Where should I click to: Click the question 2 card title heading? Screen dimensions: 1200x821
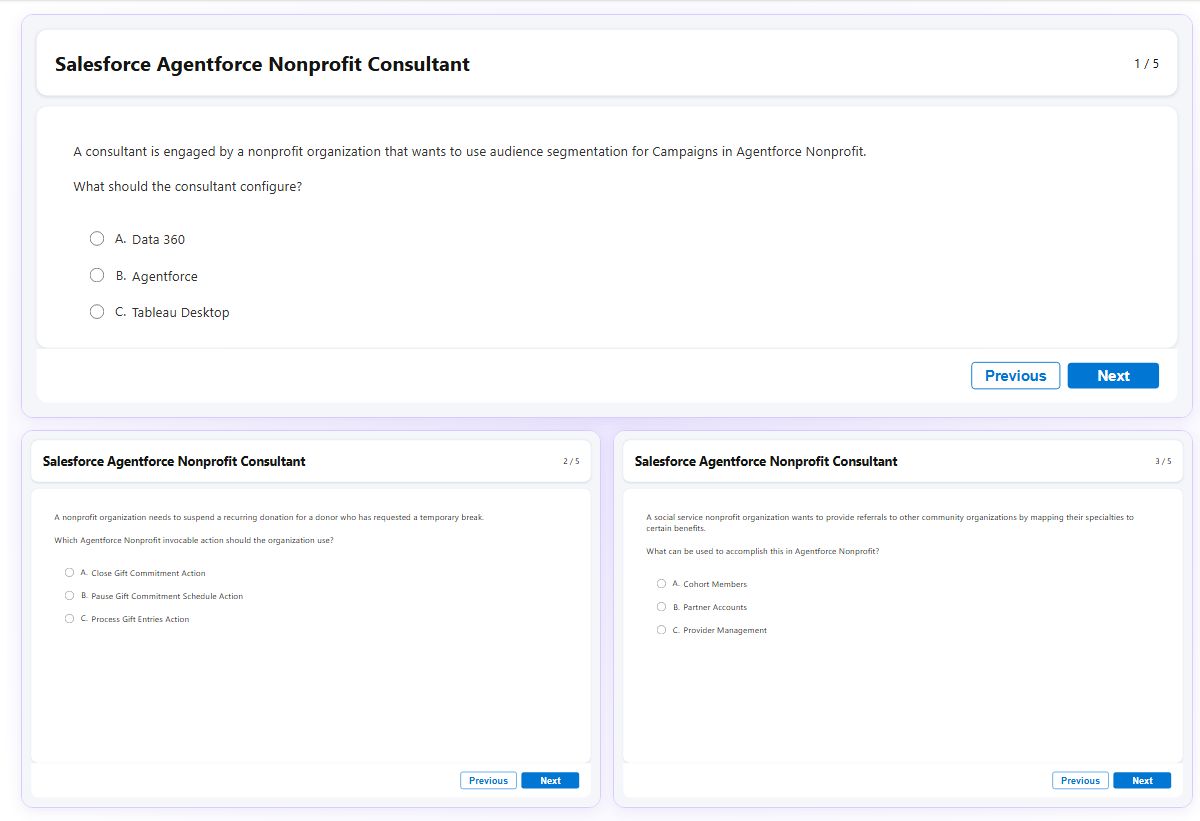pos(174,461)
